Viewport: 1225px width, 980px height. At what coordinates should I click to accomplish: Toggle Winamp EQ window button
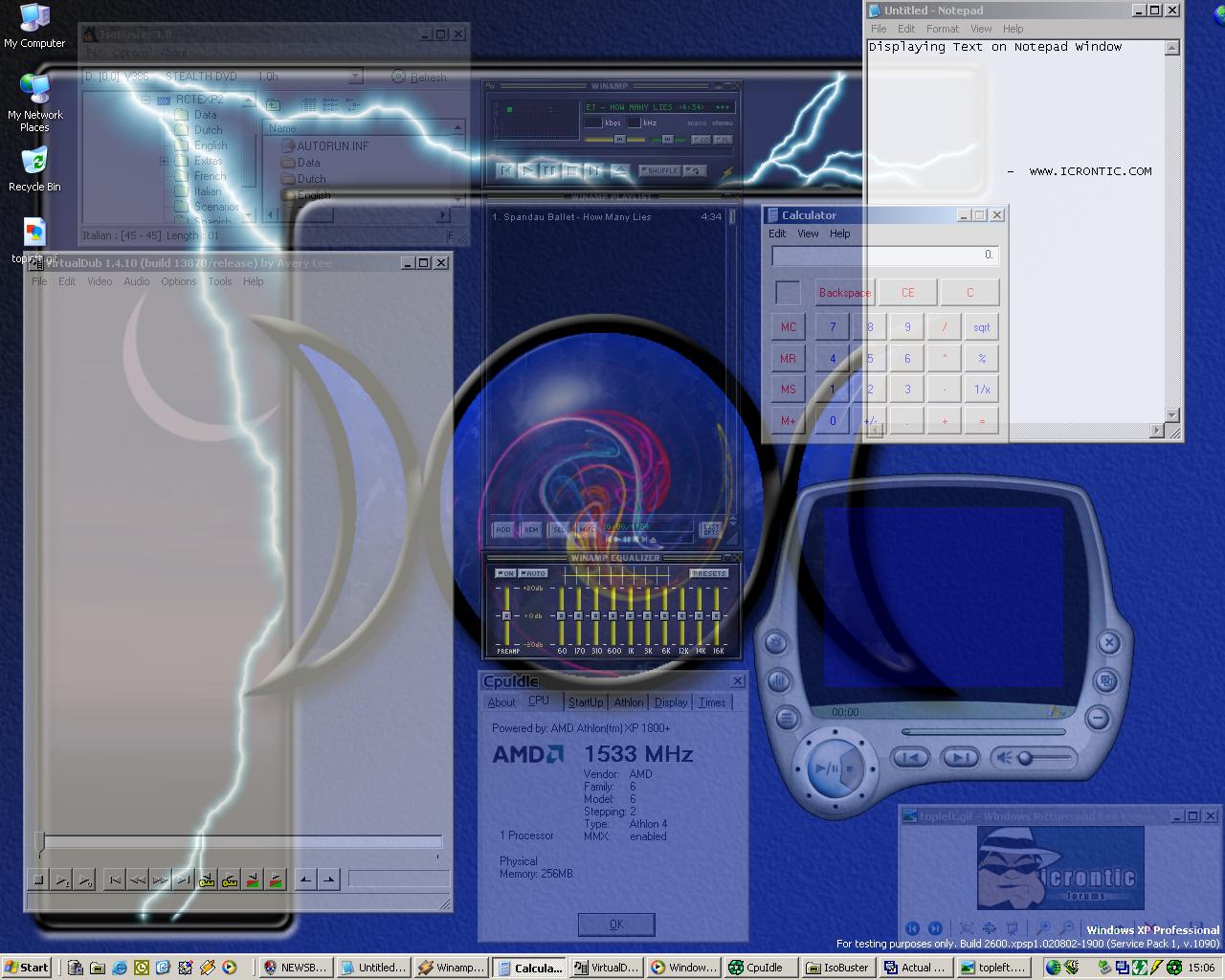pyautogui.click(x=701, y=140)
